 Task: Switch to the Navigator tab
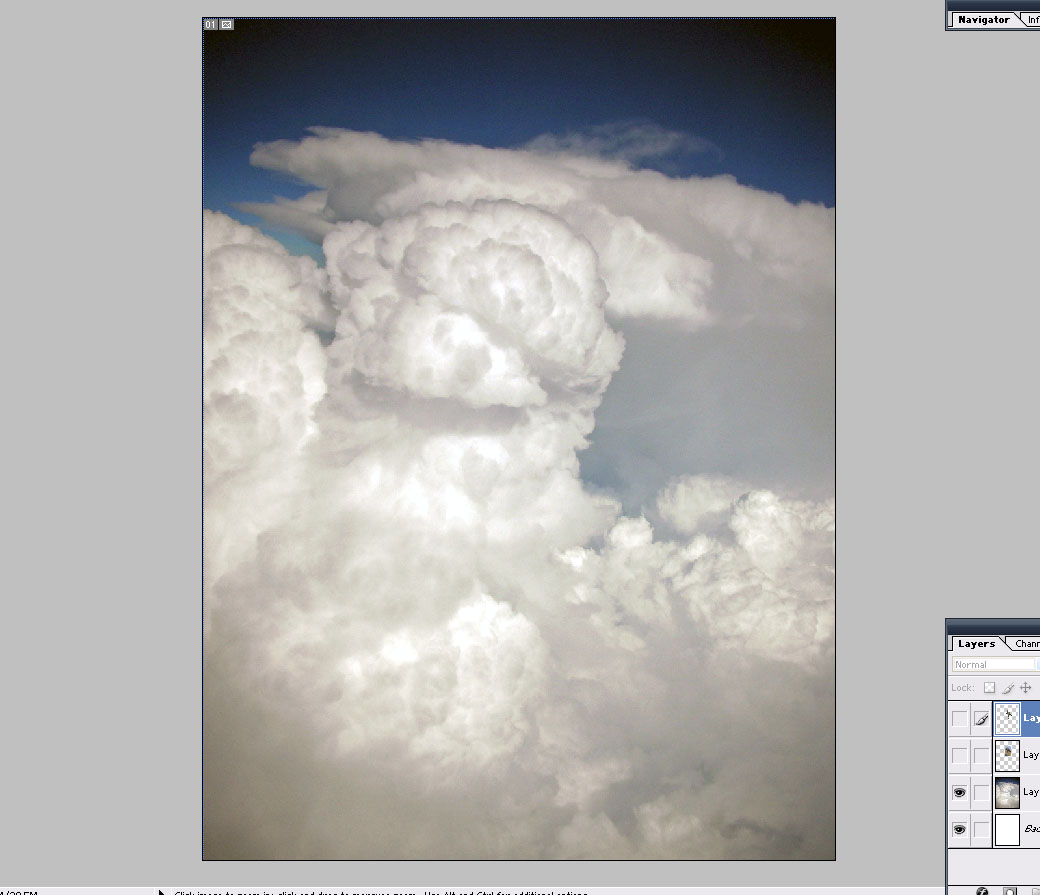coord(983,20)
